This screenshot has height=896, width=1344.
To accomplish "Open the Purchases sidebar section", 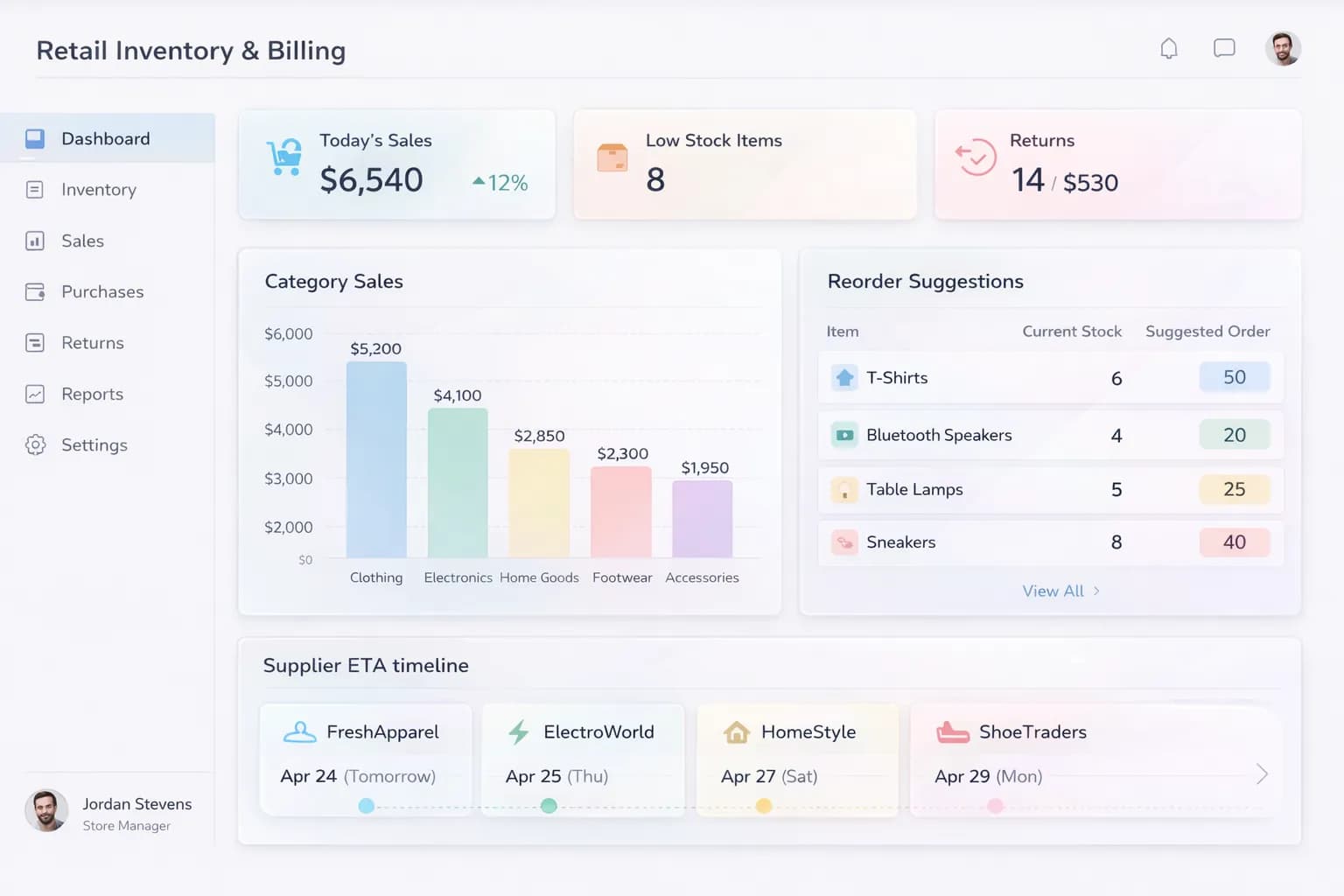I will click(x=101, y=292).
